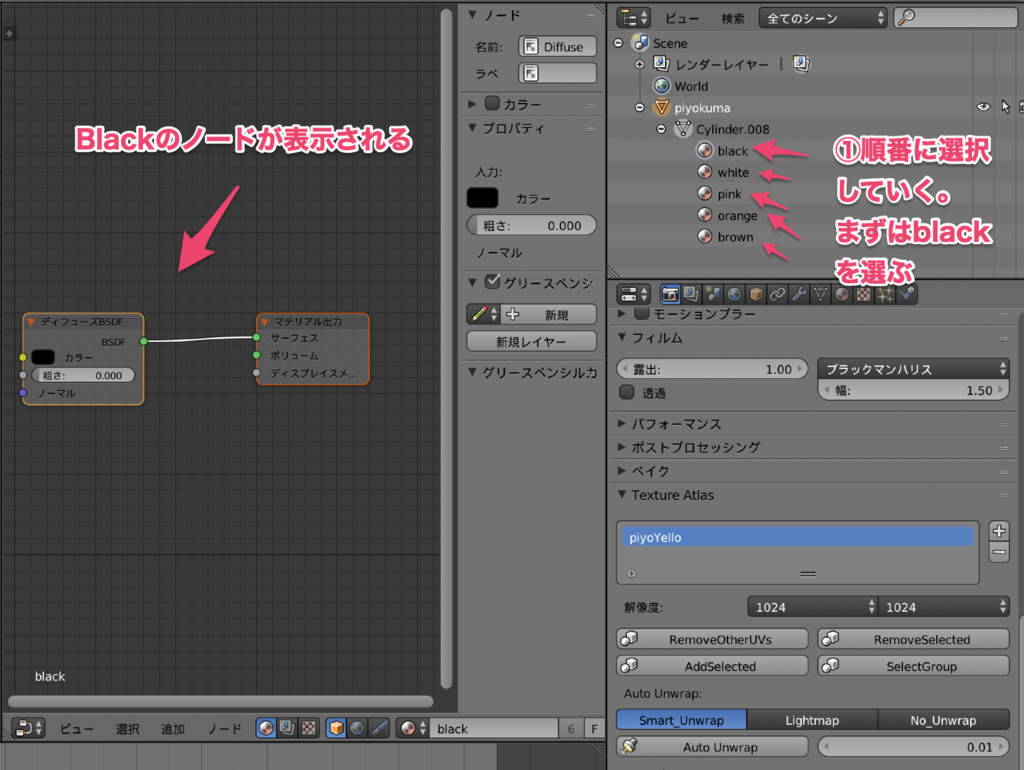The image size is (1024, 770).
Task: Toggle the モーションブラー checkbox
Action: pyautogui.click(x=642, y=314)
